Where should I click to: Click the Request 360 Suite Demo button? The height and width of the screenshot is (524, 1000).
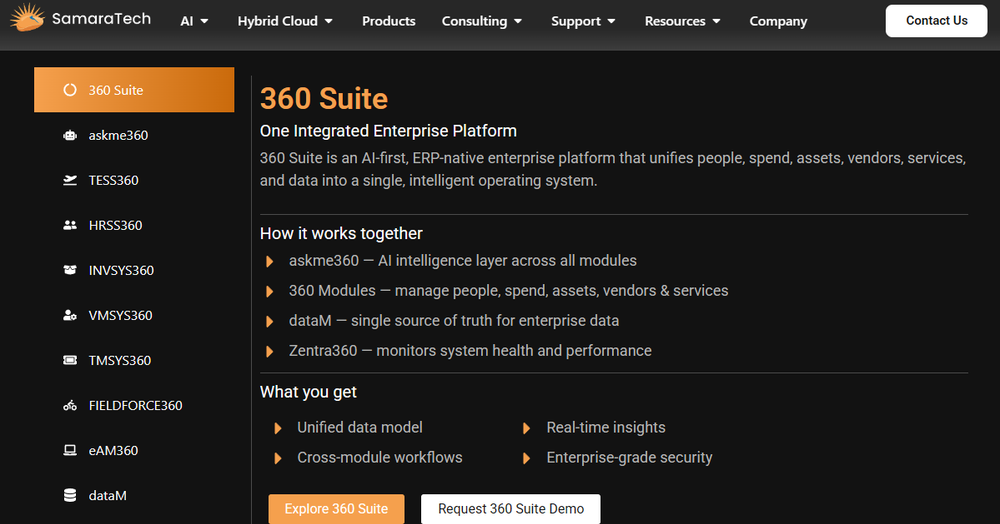tap(511, 509)
